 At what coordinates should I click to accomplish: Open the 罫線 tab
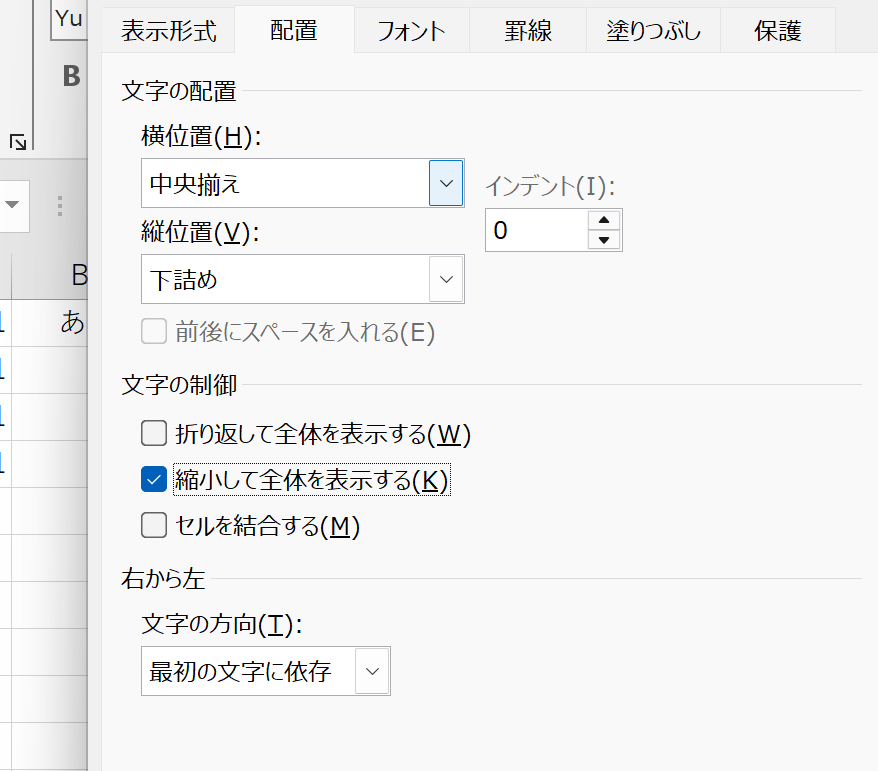pos(528,31)
